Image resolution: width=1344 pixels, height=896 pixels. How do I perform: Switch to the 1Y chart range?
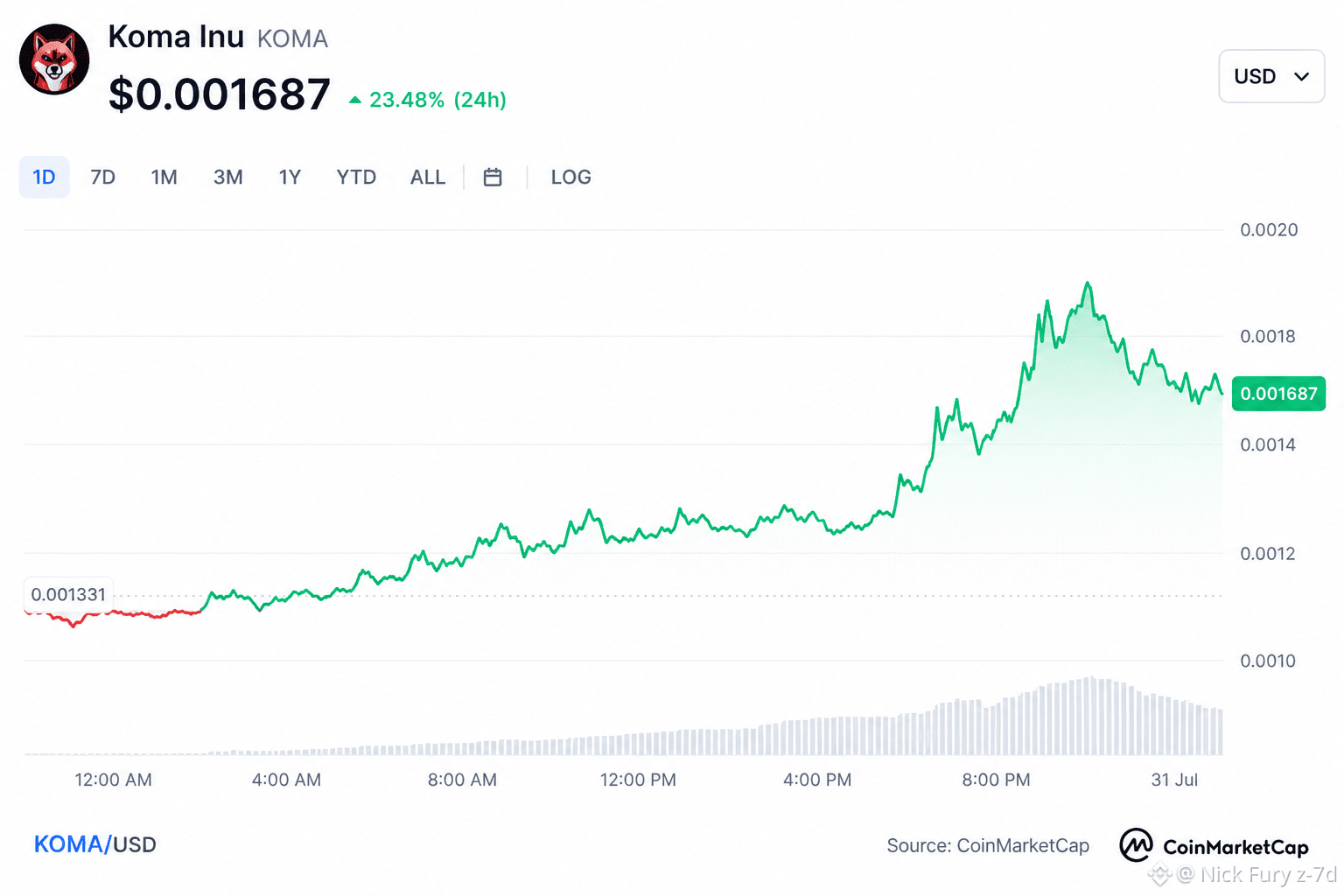point(290,177)
